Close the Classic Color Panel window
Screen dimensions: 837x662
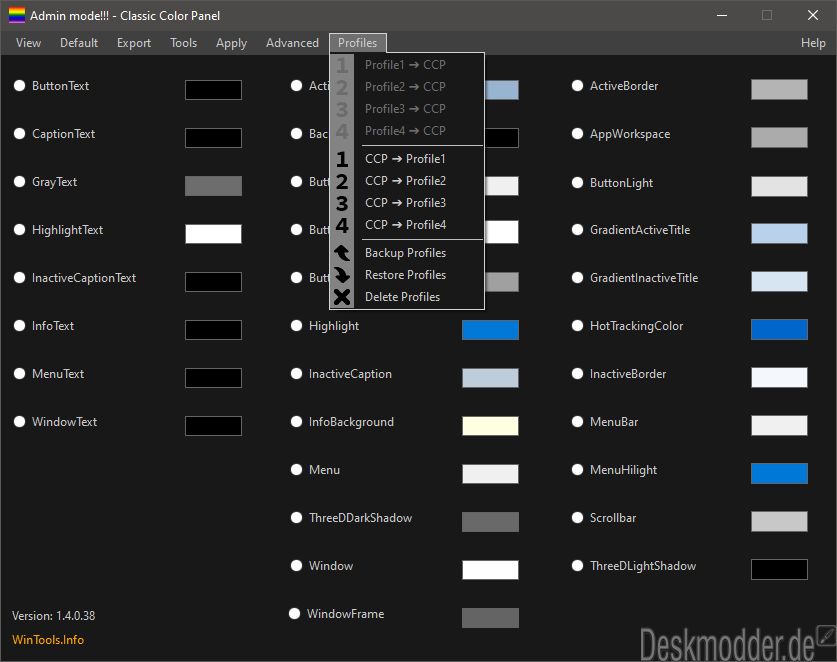[812, 15]
